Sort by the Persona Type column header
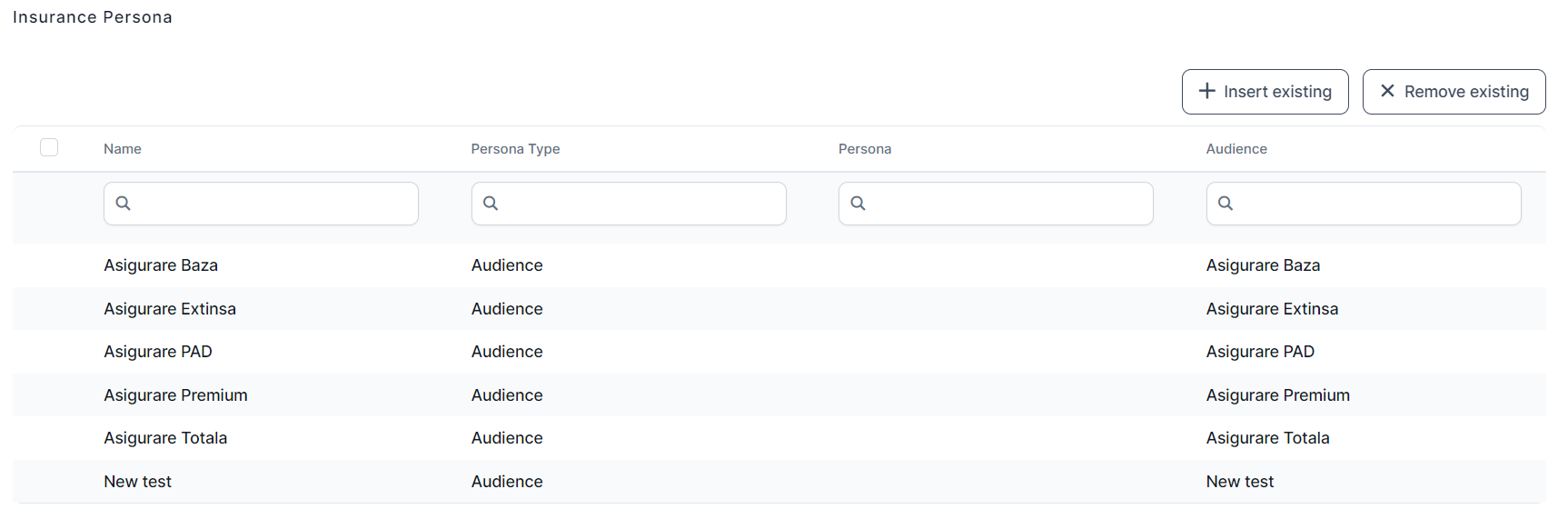This screenshot has width=1568, height=519. pyautogui.click(x=515, y=149)
